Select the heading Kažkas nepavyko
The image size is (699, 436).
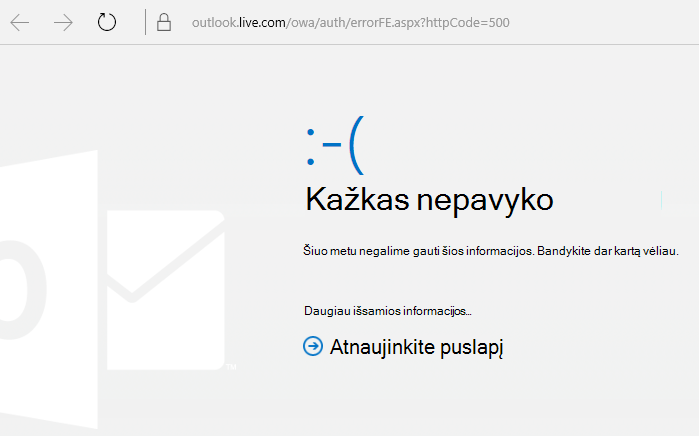coord(429,200)
